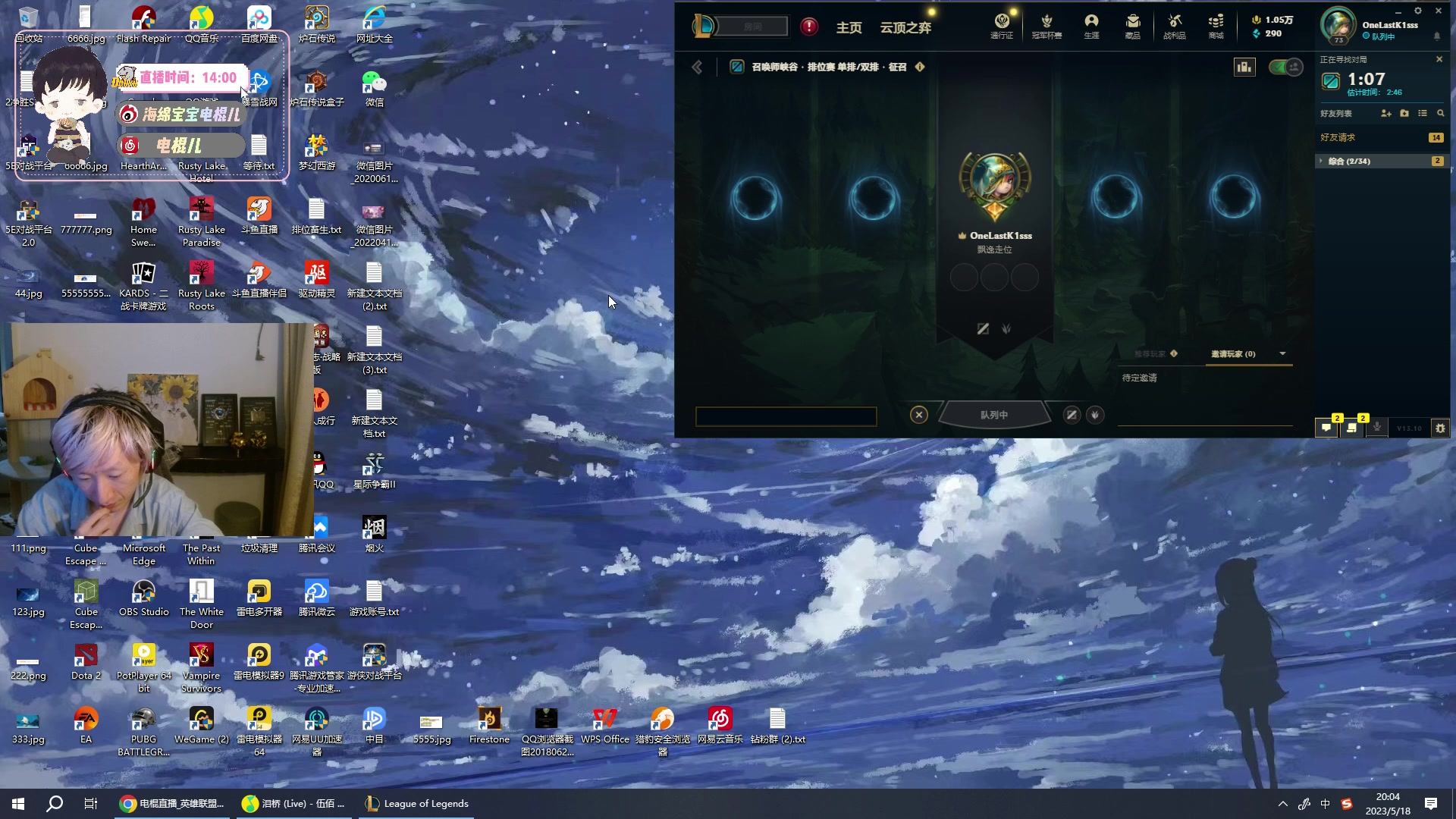Open the 藏品 collection icon
The height and width of the screenshot is (819, 1456).
pyautogui.click(x=1132, y=25)
